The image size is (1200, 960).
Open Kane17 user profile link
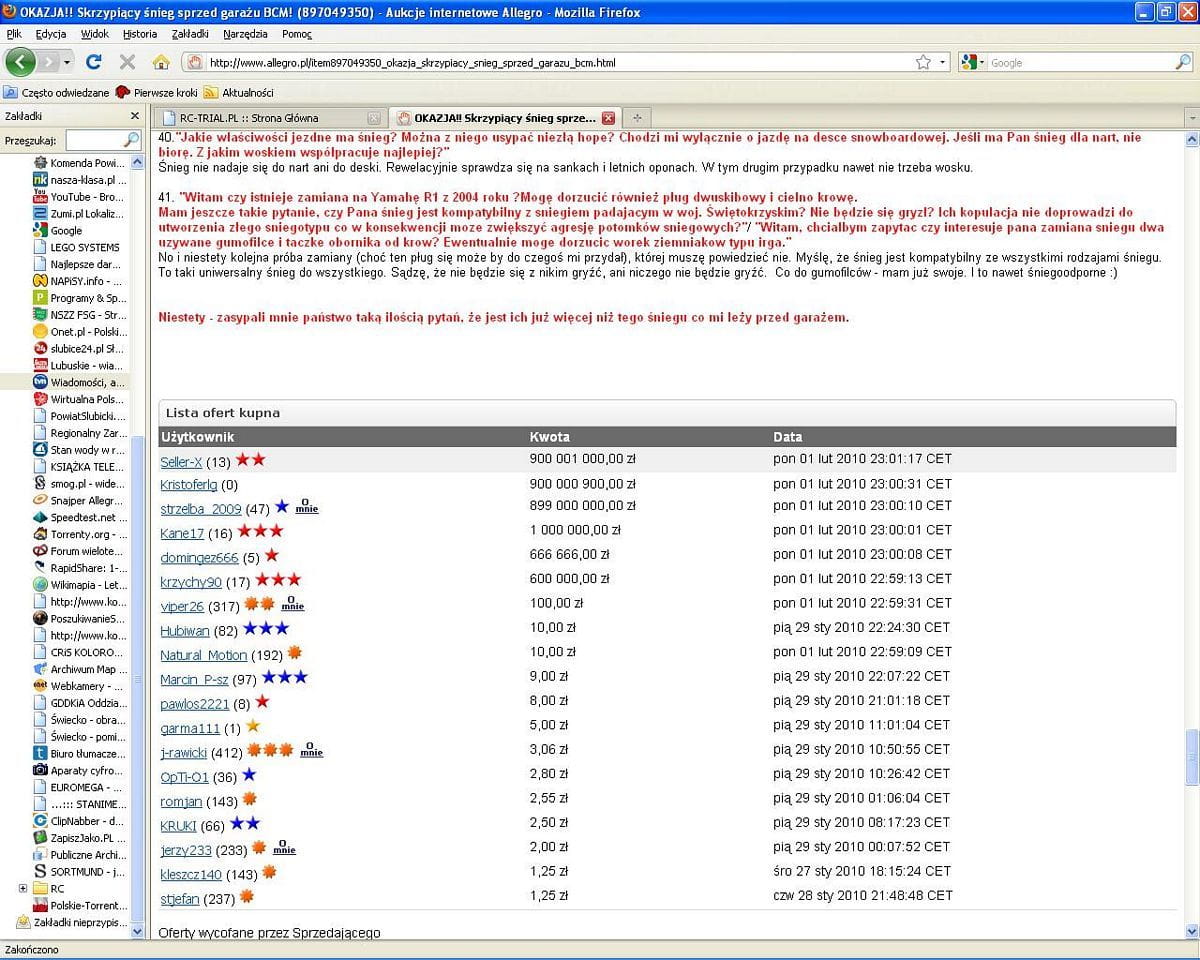coord(182,533)
